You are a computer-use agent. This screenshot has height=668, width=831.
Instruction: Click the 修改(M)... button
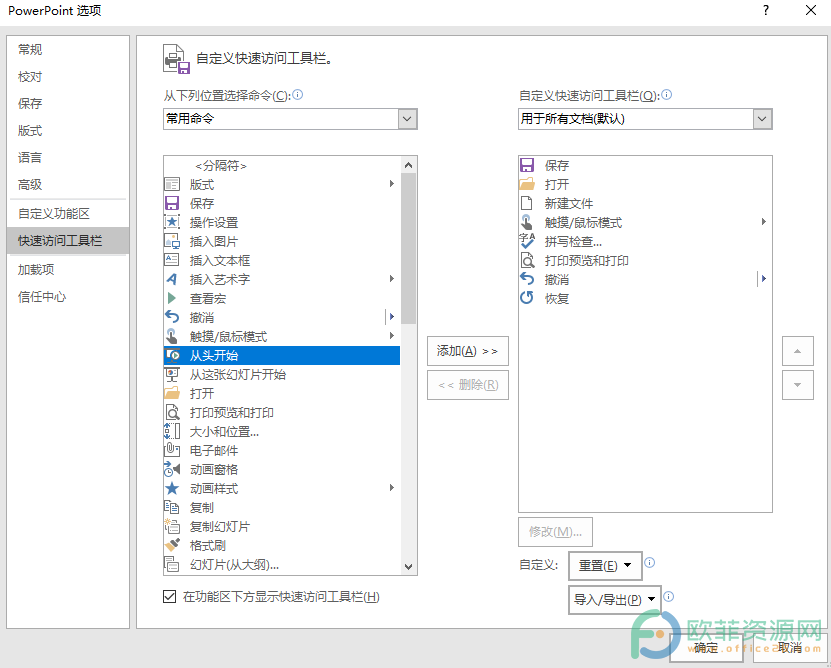(555, 532)
